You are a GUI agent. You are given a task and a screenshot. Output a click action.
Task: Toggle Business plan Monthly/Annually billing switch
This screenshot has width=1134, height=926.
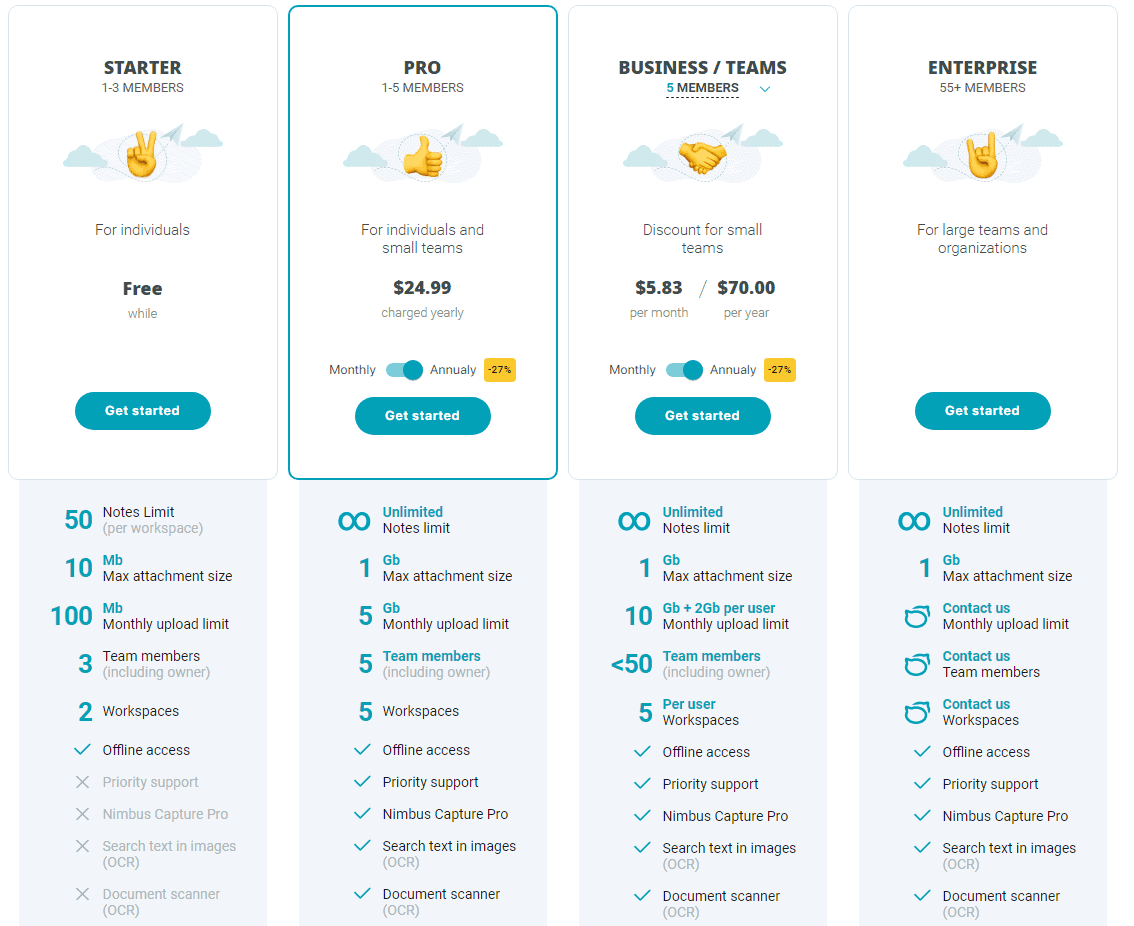[x=684, y=370]
